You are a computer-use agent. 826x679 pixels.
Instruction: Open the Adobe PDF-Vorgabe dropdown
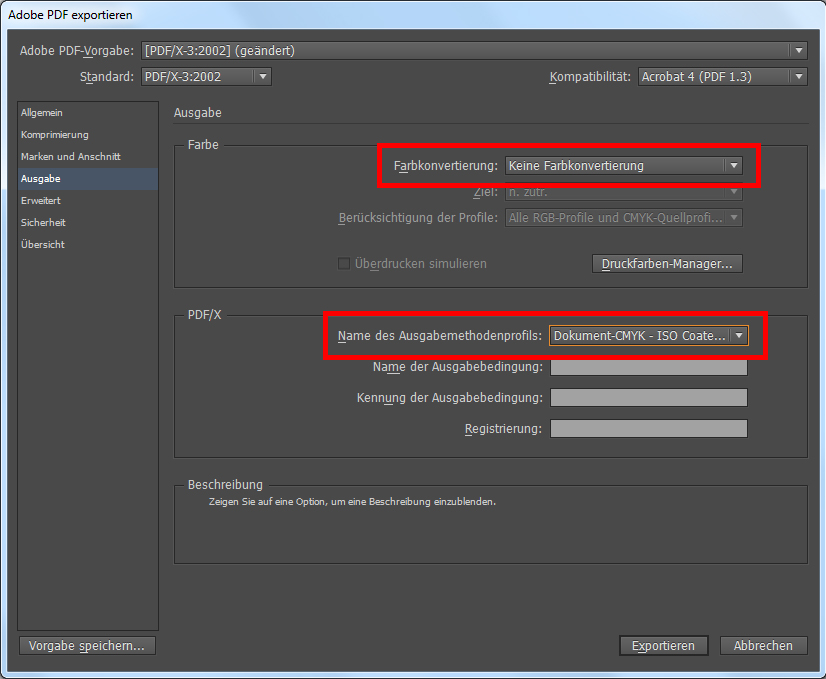tap(474, 51)
